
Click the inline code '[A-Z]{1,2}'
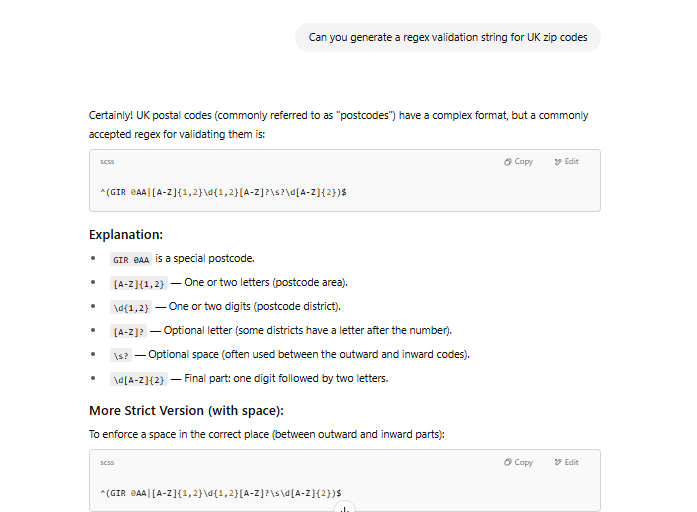click(x=139, y=283)
